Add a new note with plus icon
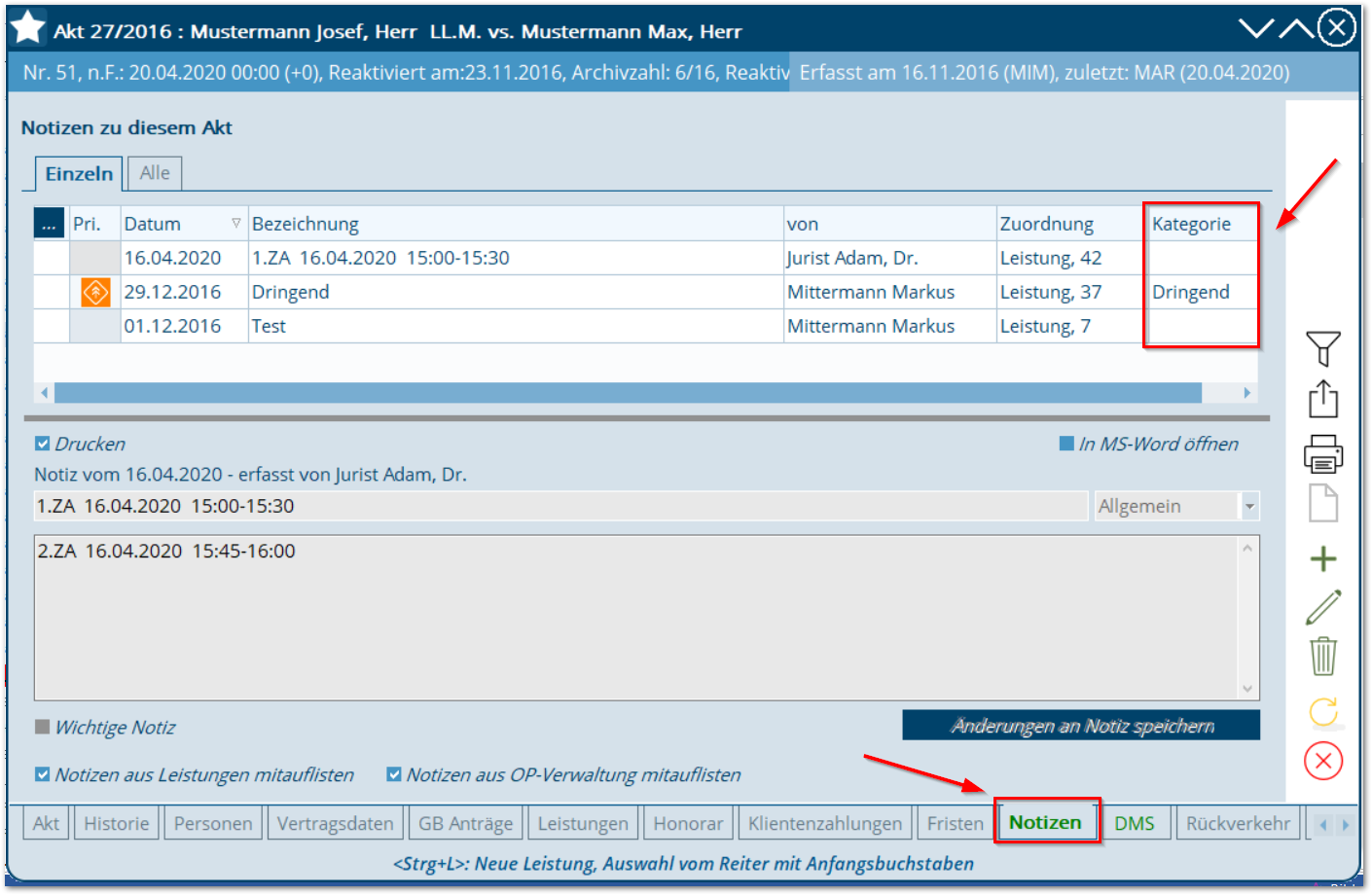 coord(1323,558)
